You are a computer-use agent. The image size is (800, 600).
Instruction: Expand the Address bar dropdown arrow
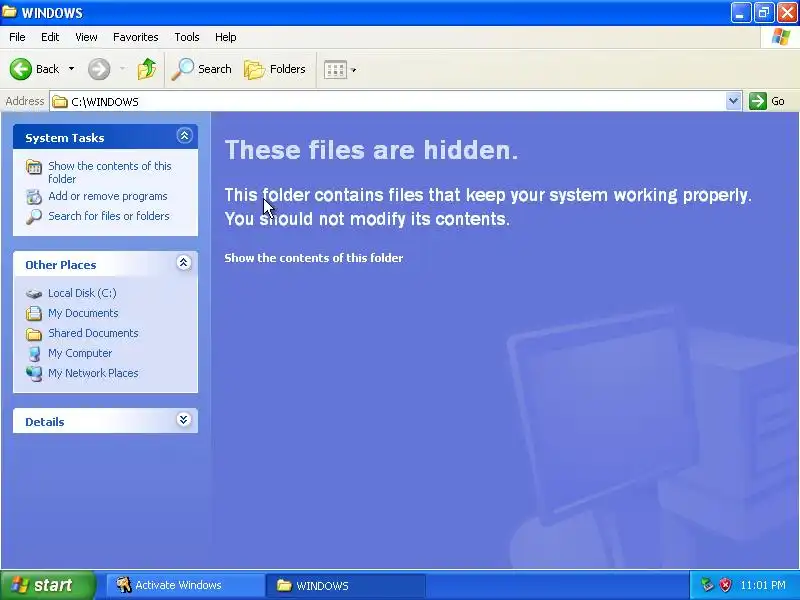tap(733, 101)
